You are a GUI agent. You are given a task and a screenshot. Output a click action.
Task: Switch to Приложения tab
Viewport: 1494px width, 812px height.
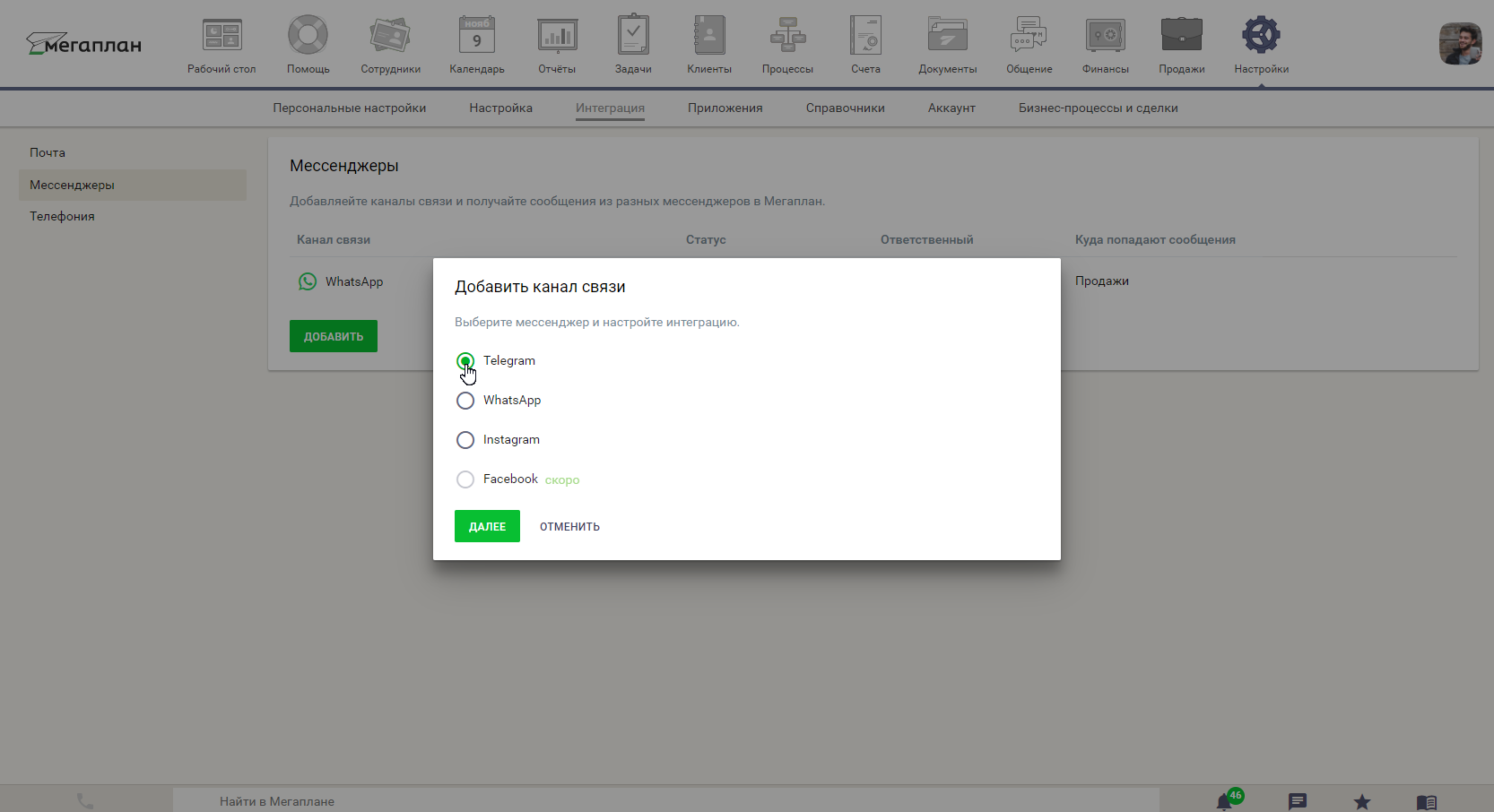725,108
